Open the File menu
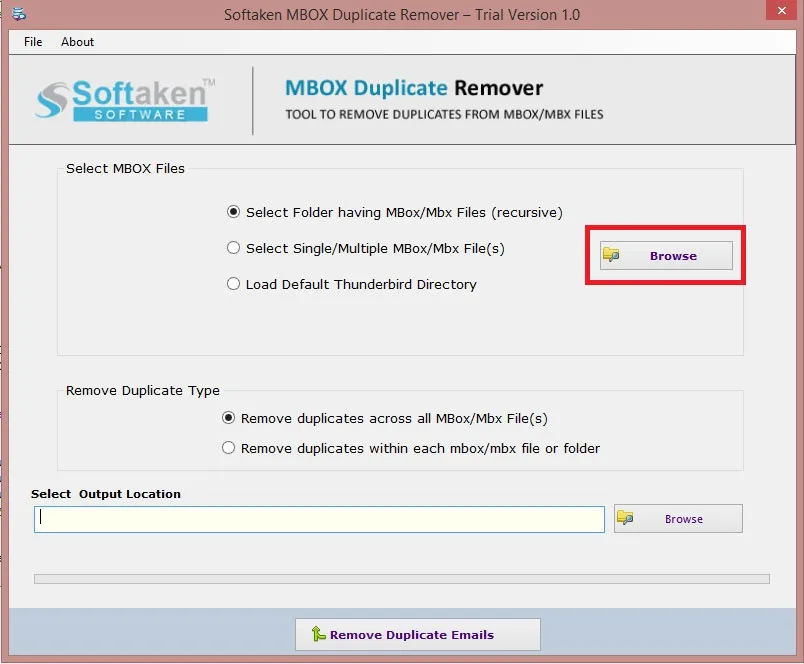 (x=33, y=42)
